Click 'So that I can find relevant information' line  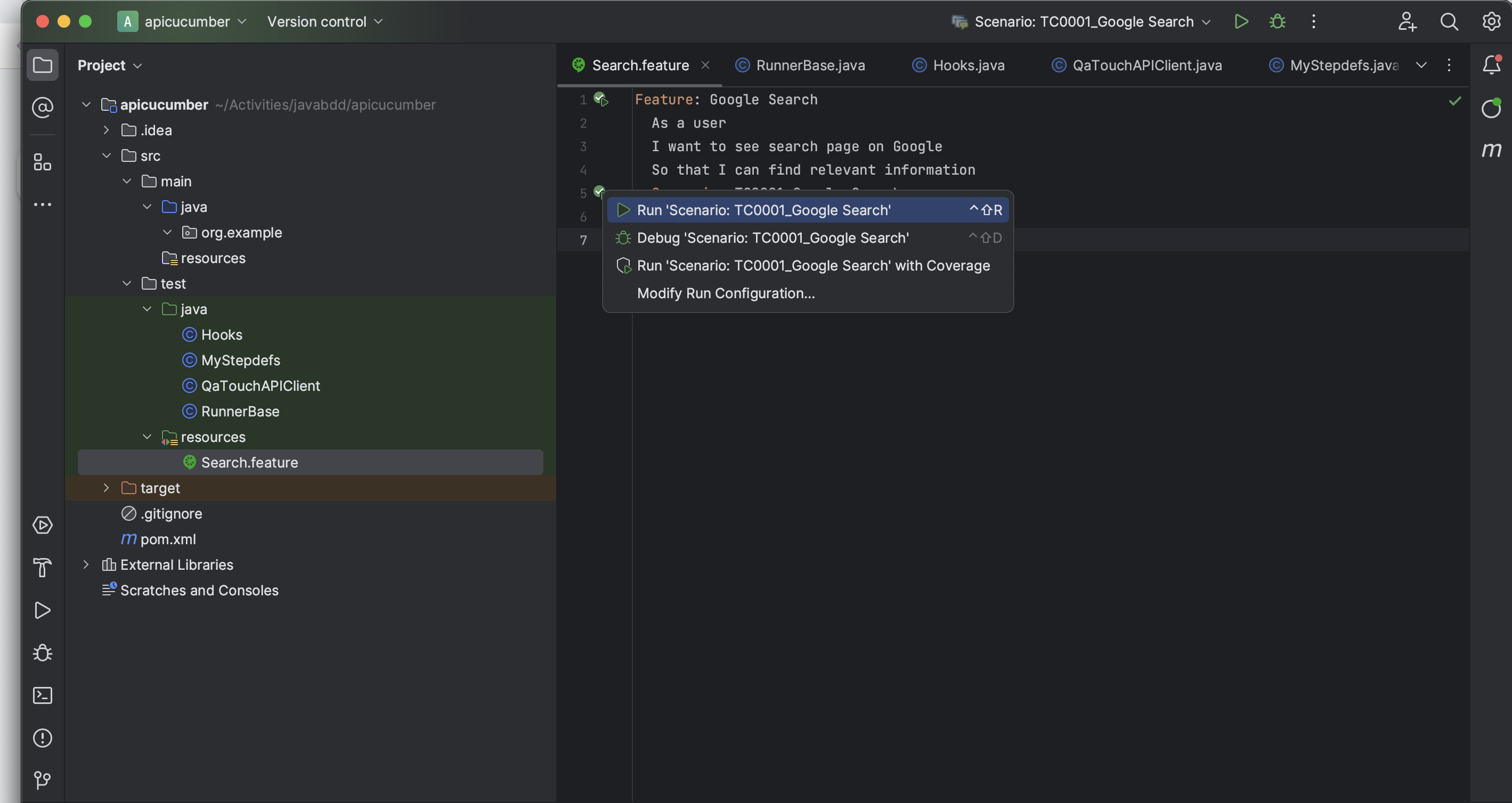coord(813,169)
